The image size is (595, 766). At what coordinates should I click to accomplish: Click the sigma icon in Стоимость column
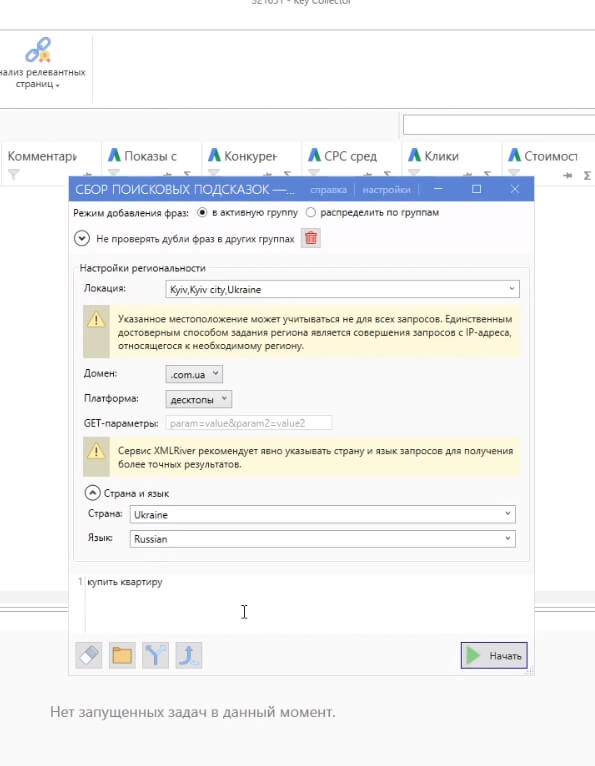587,175
